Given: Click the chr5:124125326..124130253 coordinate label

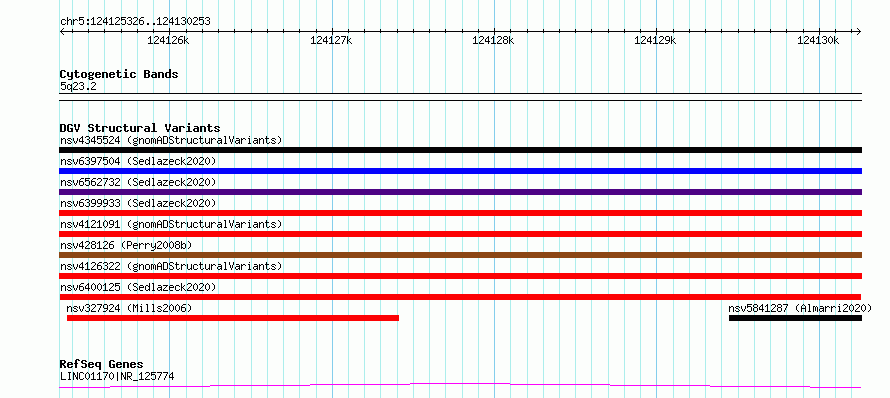Looking at the screenshot, I should (x=135, y=22).
